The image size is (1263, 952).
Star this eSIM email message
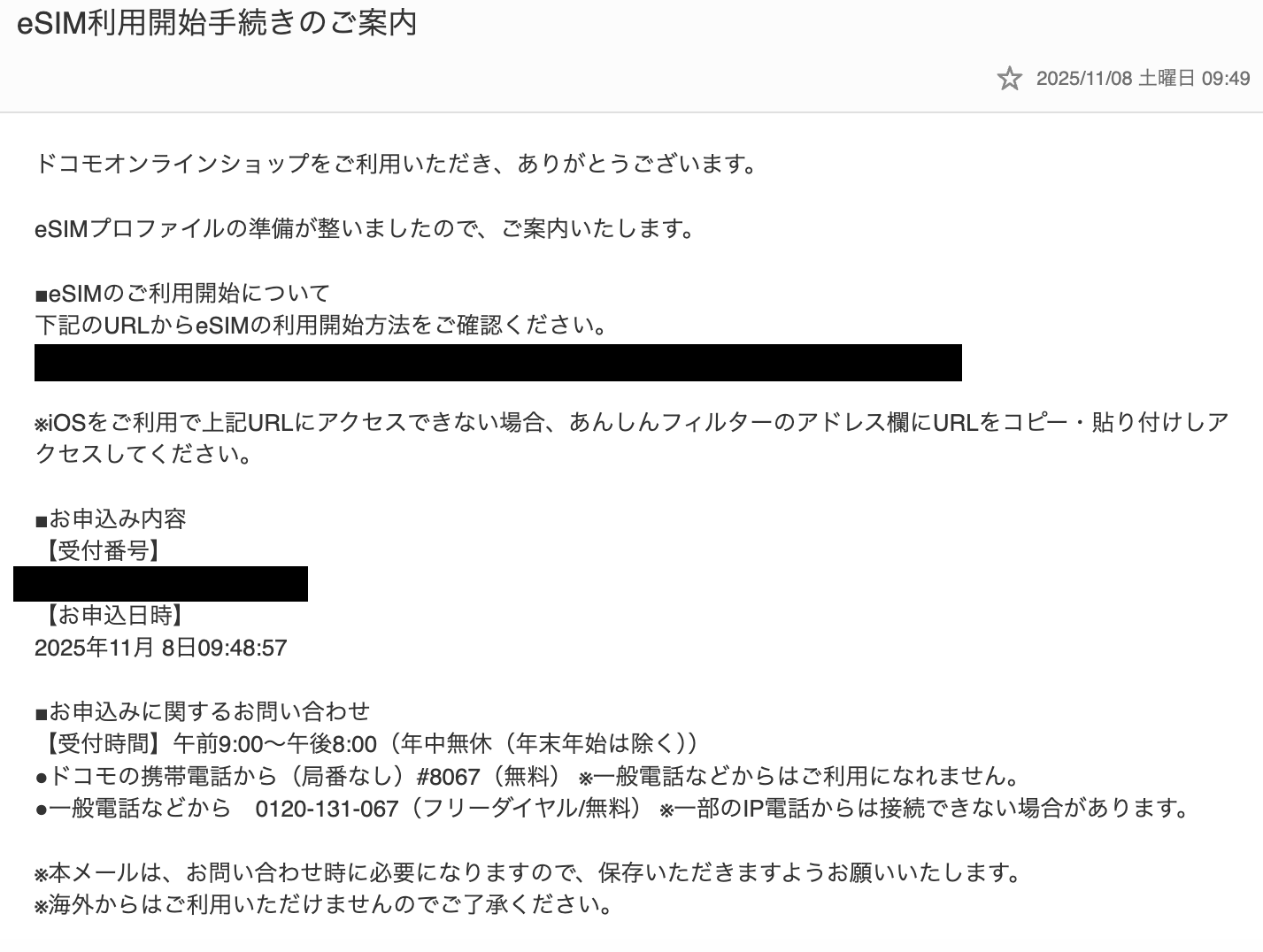tap(1009, 79)
